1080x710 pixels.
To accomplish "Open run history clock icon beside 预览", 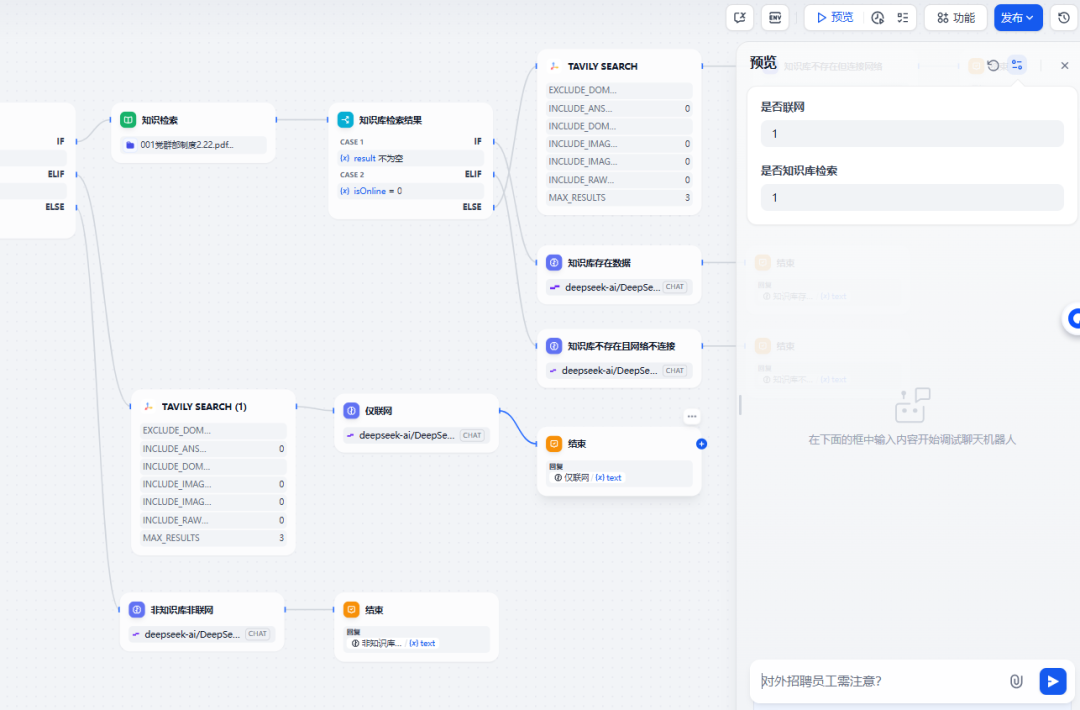I will (878, 17).
